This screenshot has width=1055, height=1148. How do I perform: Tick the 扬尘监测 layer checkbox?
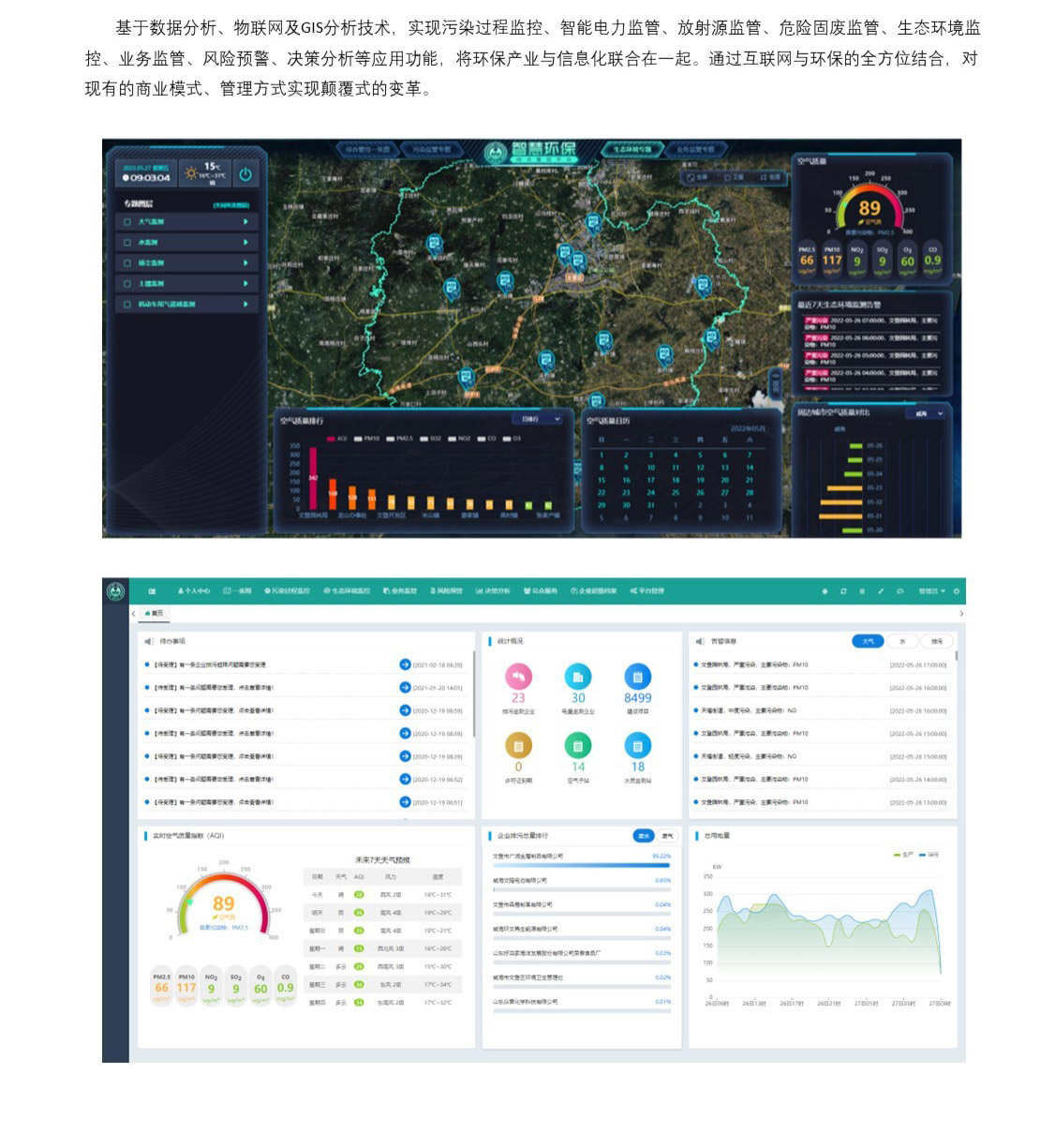127,263
